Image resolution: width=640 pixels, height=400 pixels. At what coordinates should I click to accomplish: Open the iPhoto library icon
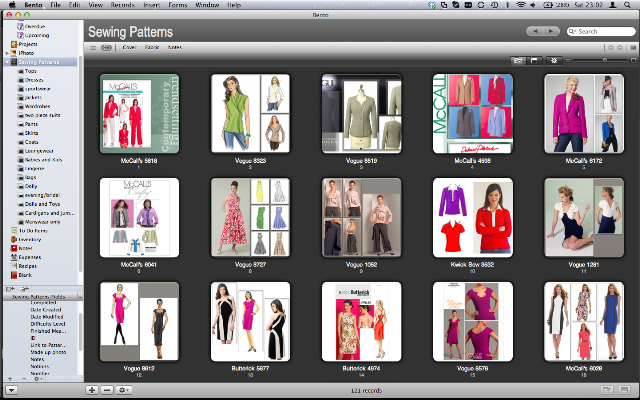coord(14,53)
